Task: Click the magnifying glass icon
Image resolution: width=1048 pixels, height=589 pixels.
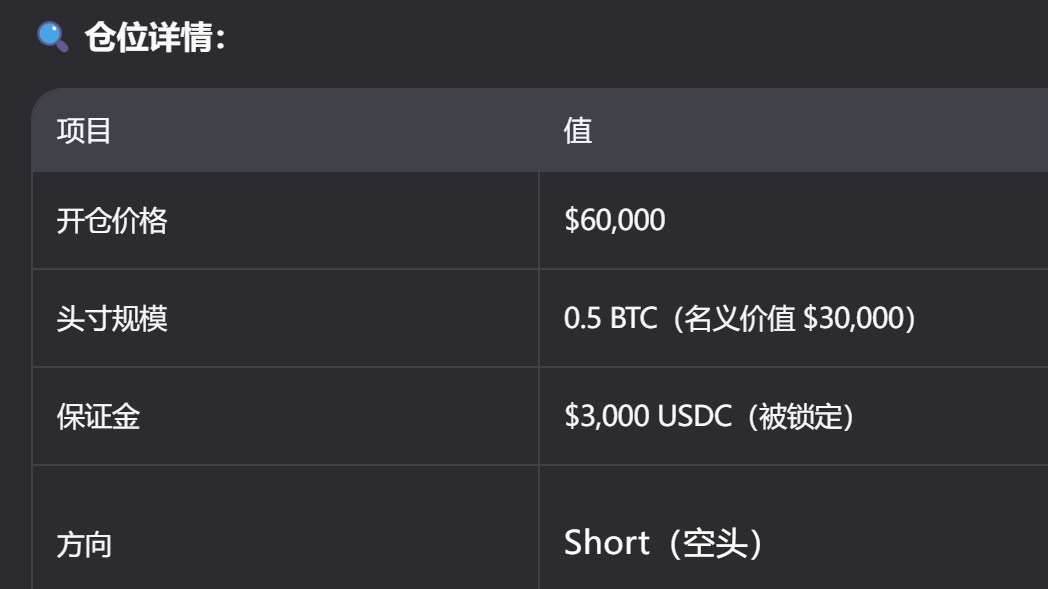Action: [x=52, y=38]
